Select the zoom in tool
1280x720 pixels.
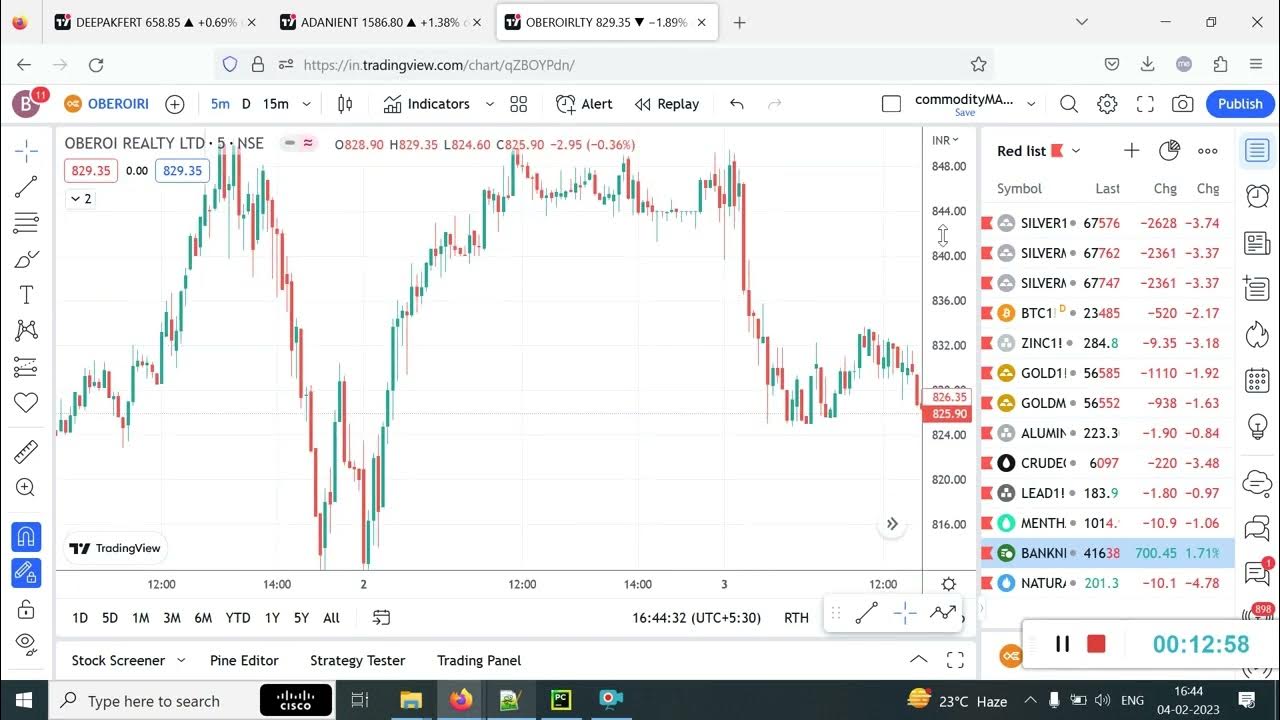pos(26,488)
